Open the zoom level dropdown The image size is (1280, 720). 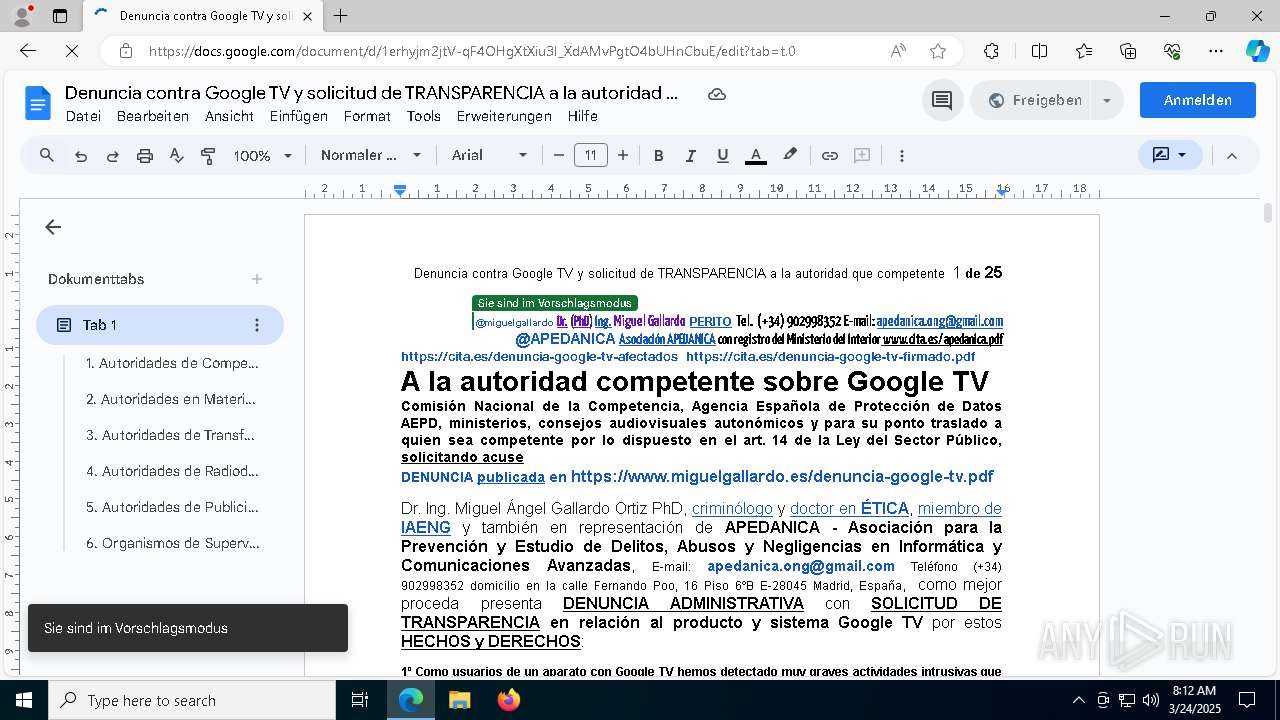click(x=262, y=155)
